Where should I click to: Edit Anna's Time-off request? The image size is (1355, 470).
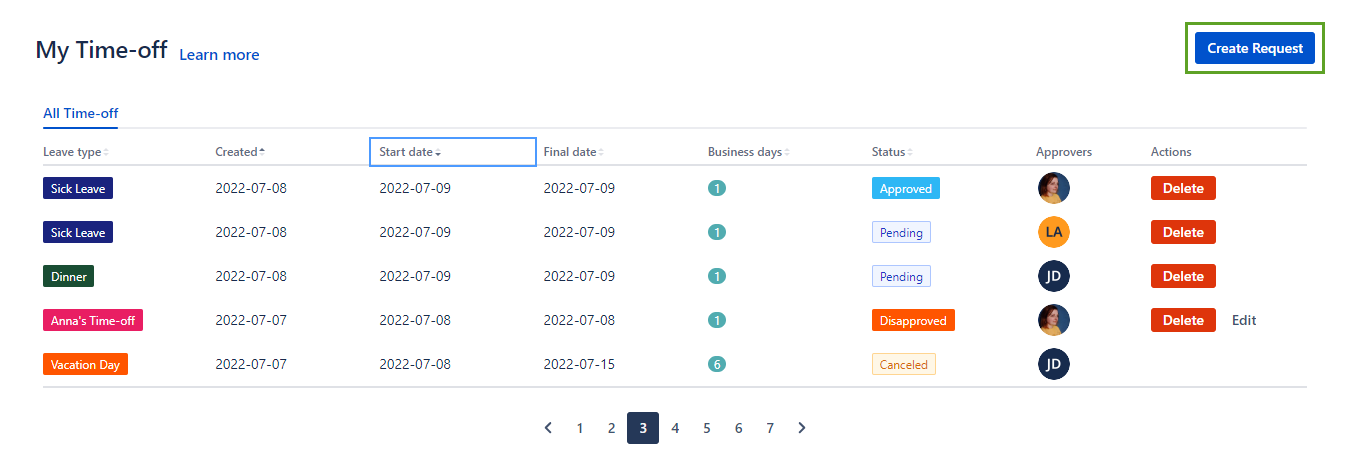point(1243,320)
